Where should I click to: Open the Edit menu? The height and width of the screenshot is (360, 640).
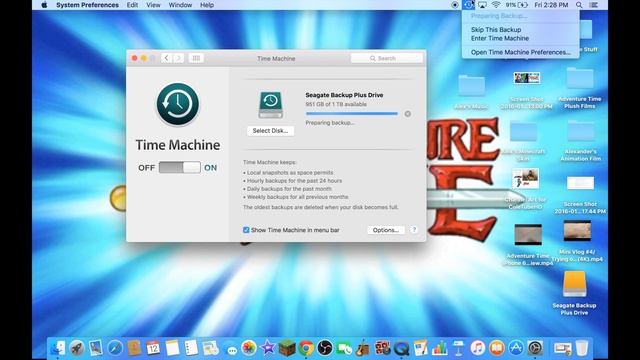coord(132,5)
